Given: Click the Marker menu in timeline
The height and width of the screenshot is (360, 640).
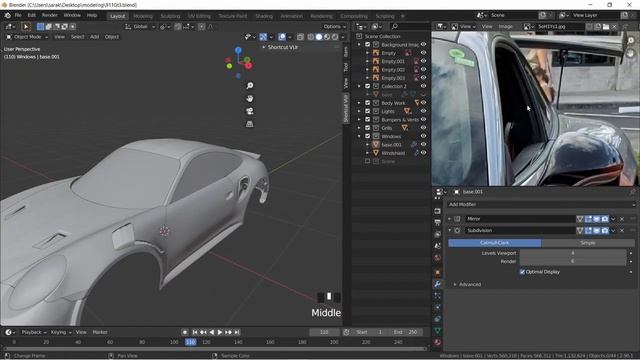Looking at the screenshot, I should (100, 332).
